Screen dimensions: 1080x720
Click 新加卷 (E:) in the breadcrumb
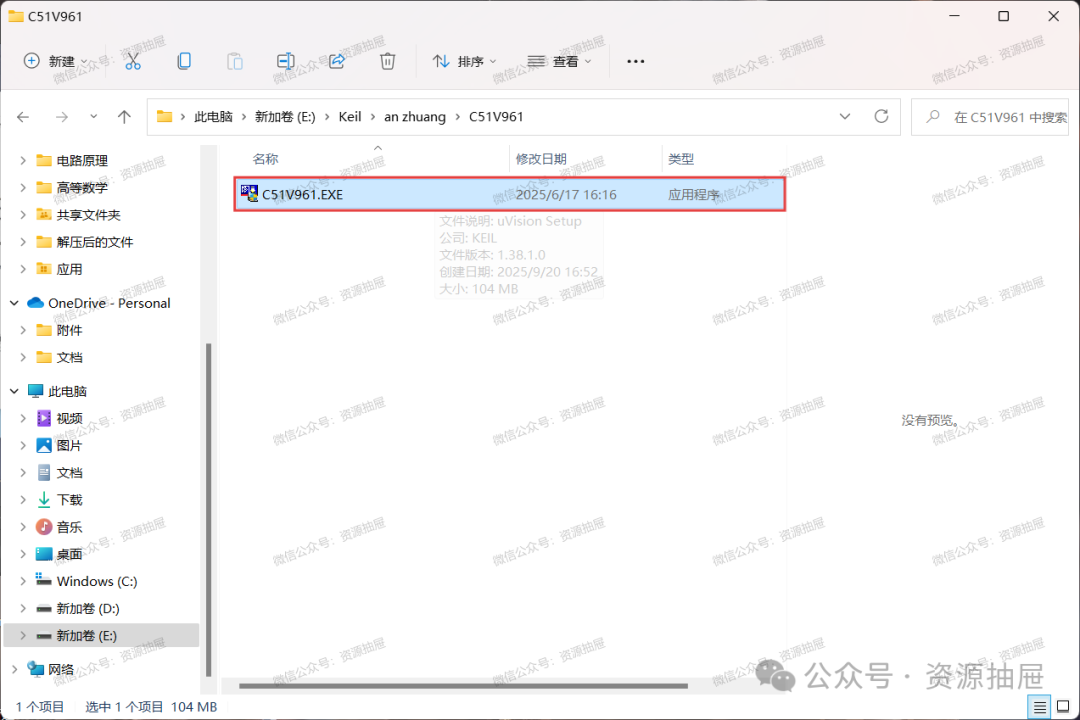[285, 116]
